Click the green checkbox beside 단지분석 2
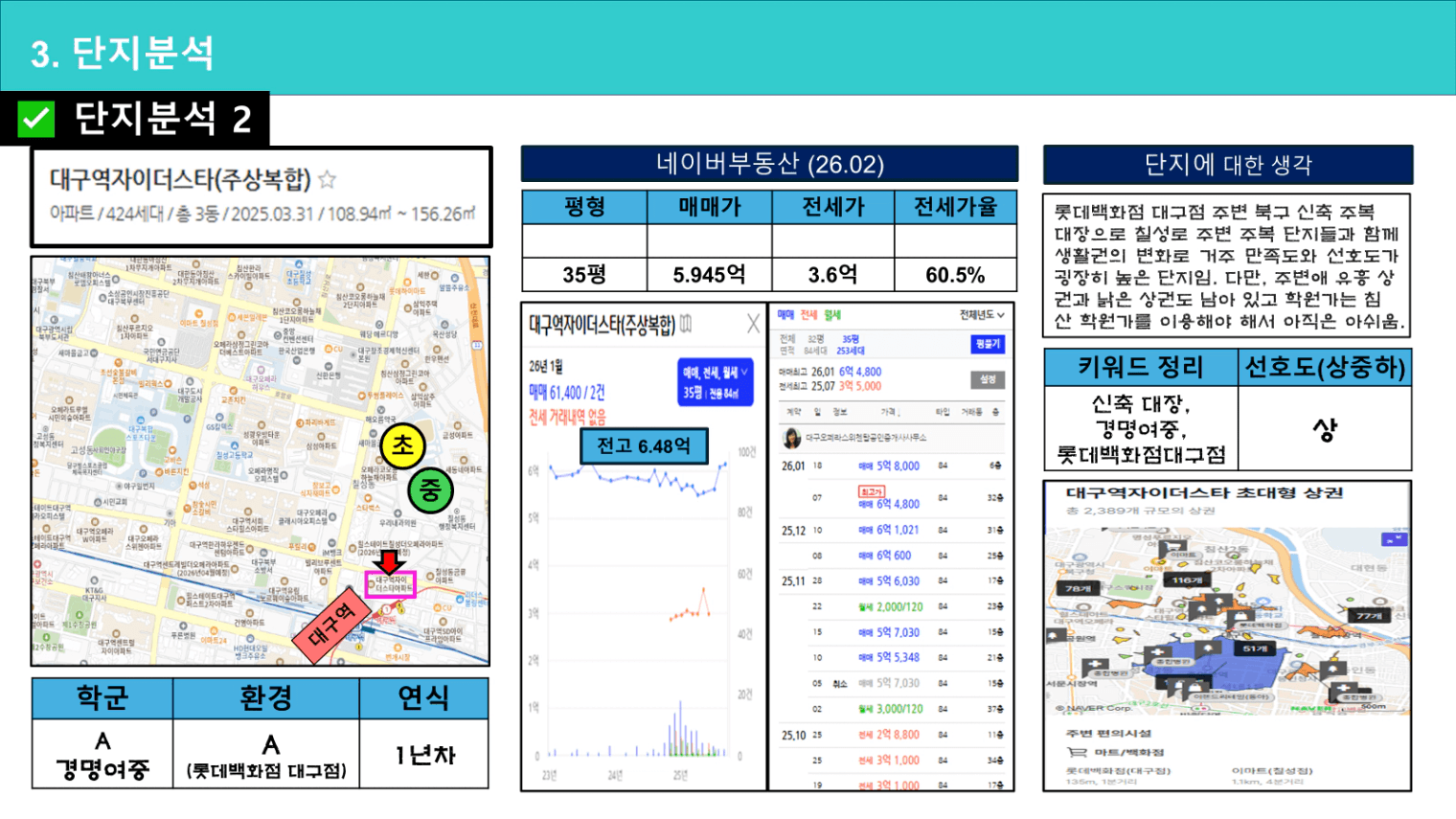The width and height of the screenshot is (1456, 819). pyautogui.click(x=36, y=120)
